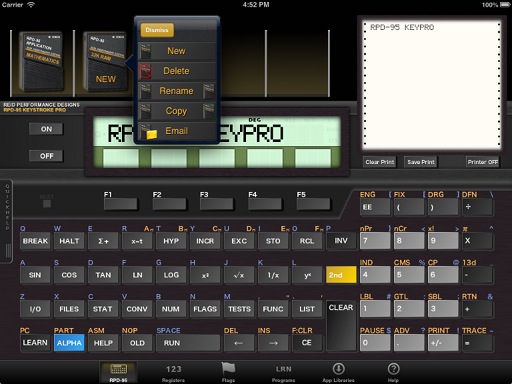Screen dimensions: 512x384
Task: Choose Rename in the popup menu
Action: click(177, 91)
